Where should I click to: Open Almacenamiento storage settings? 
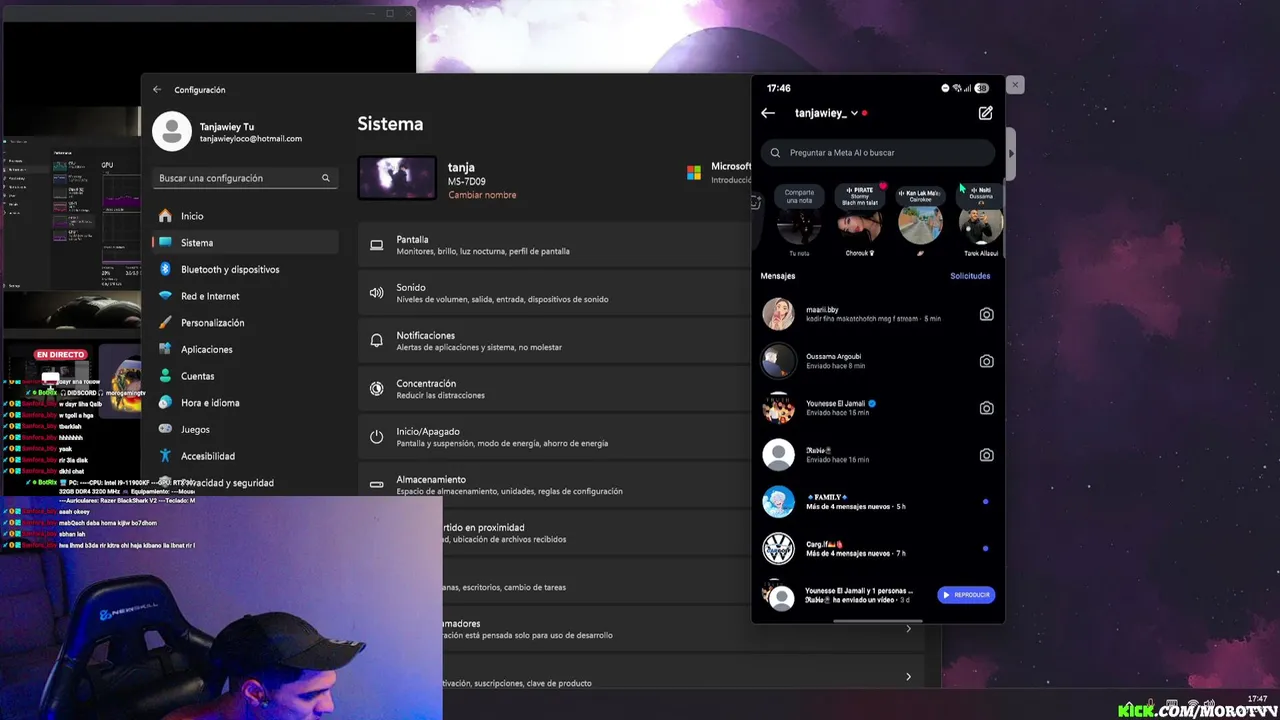tap(555, 485)
